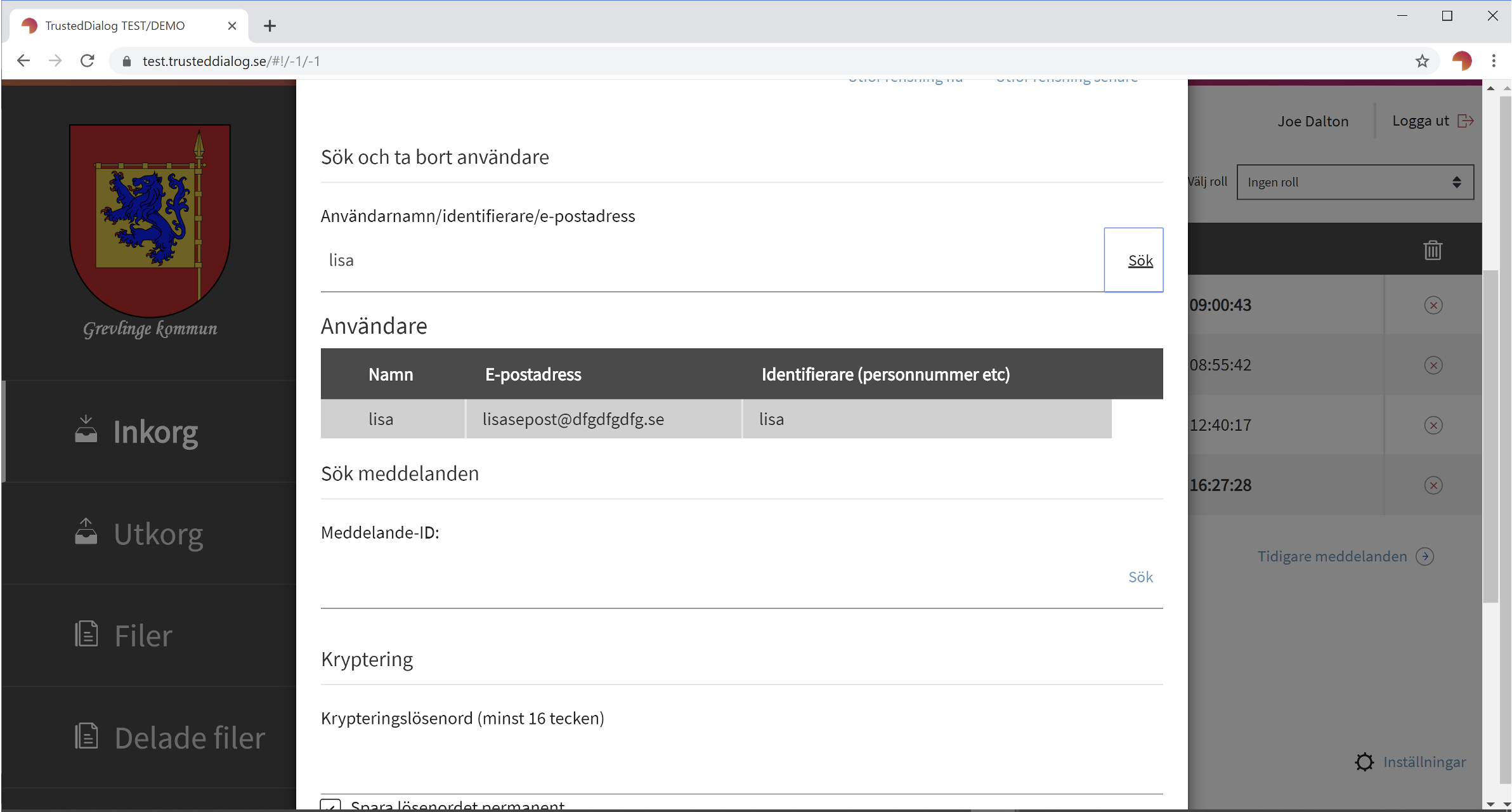Open Inkorg in the sidebar
The height and width of the screenshot is (812, 1512).
[155, 432]
